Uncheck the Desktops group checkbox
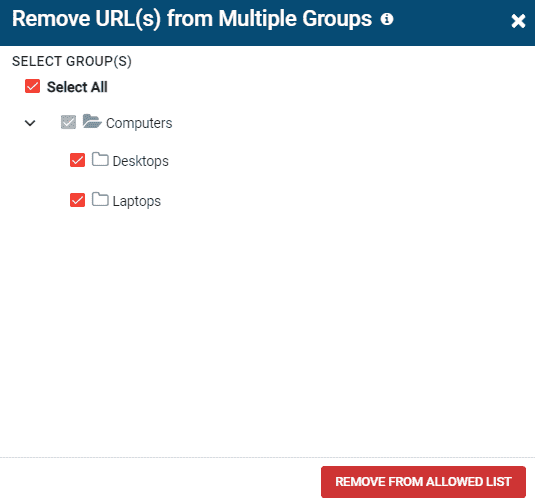The height and width of the screenshot is (504, 535). pyautogui.click(x=77, y=160)
